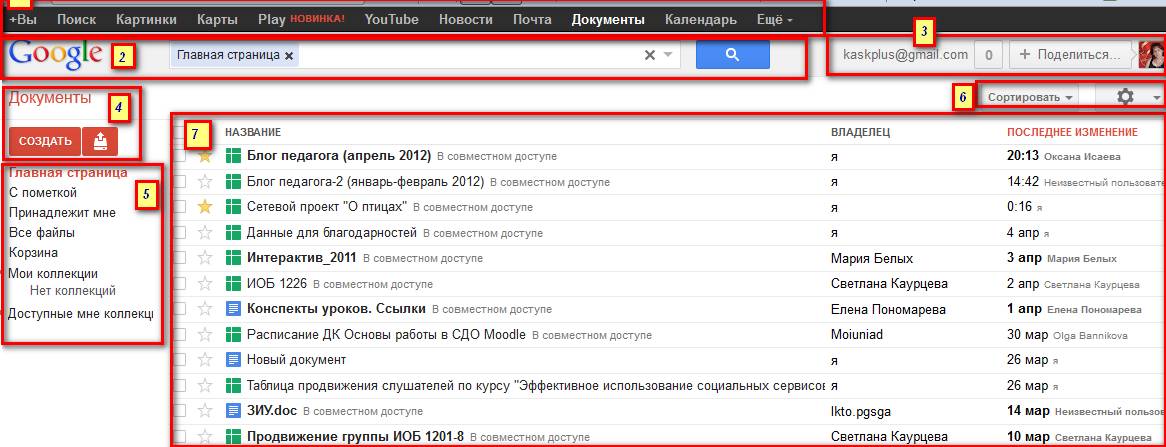This screenshot has height=447, width=1166.
Task: Click the Поделиться share button
Action: click(1071, 54)
